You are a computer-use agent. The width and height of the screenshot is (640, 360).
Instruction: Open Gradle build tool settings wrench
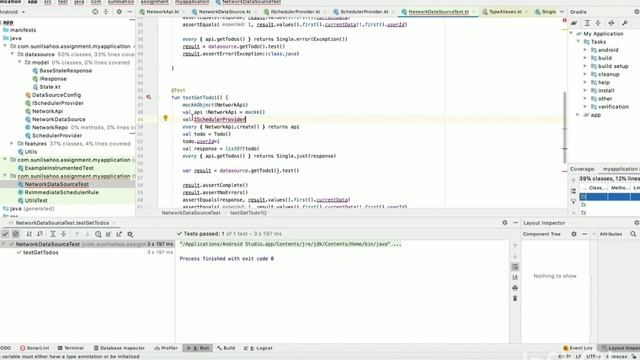(x=624, y=23)
